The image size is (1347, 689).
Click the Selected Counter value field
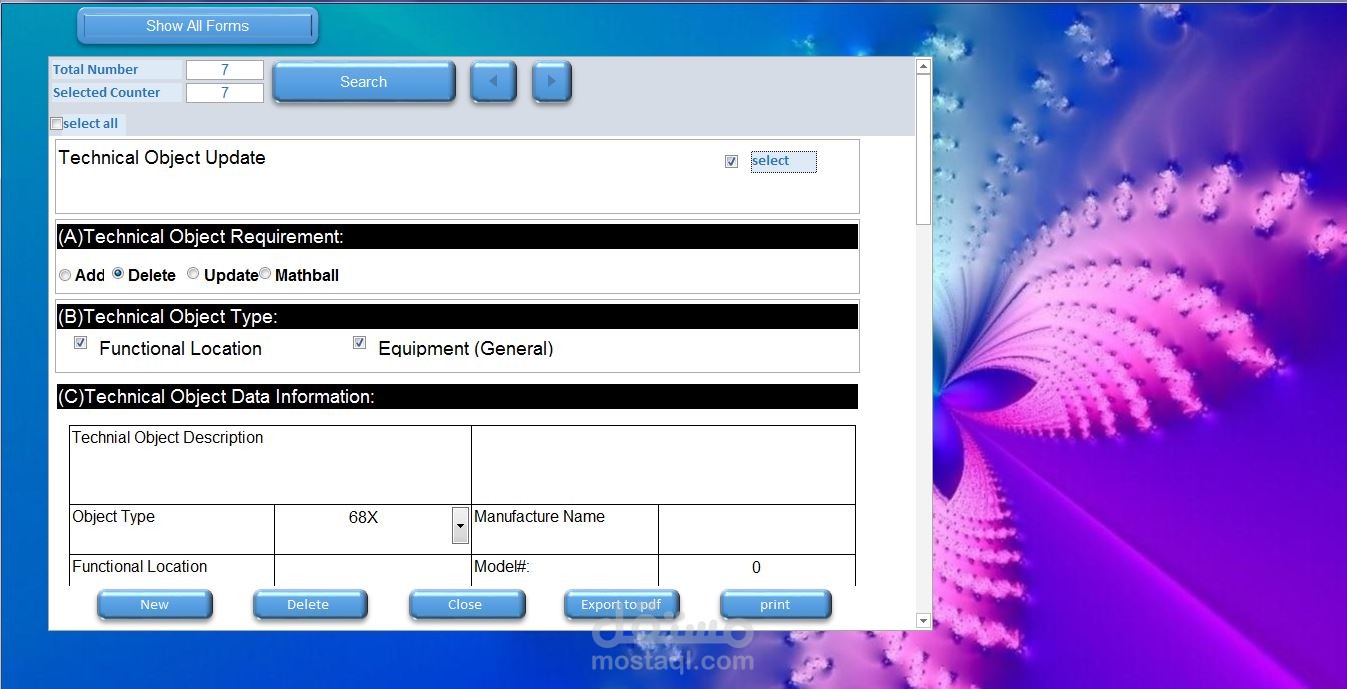(x=225, y=93)
